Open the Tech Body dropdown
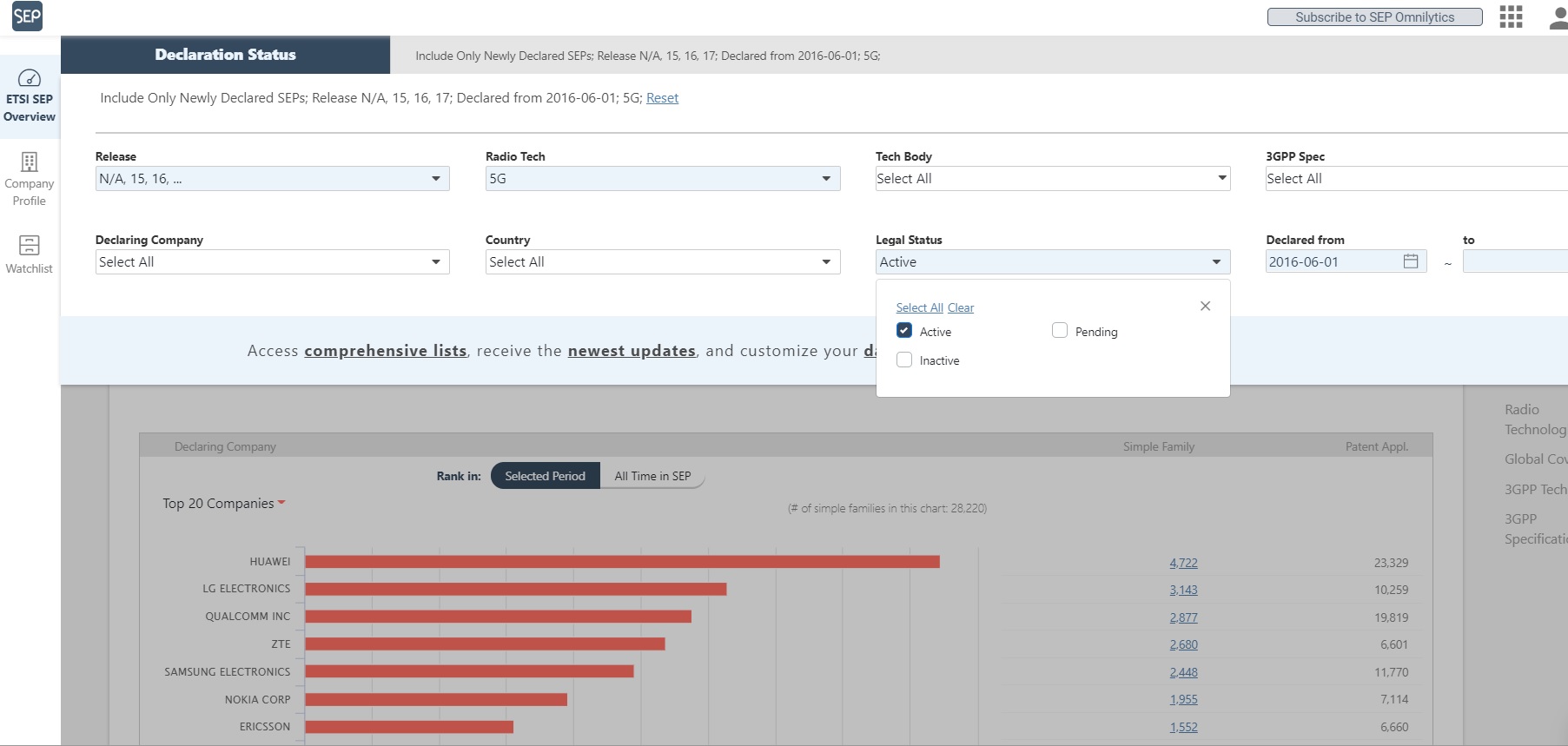This screenshot has width=1568, height=746. click(1053, 179)
